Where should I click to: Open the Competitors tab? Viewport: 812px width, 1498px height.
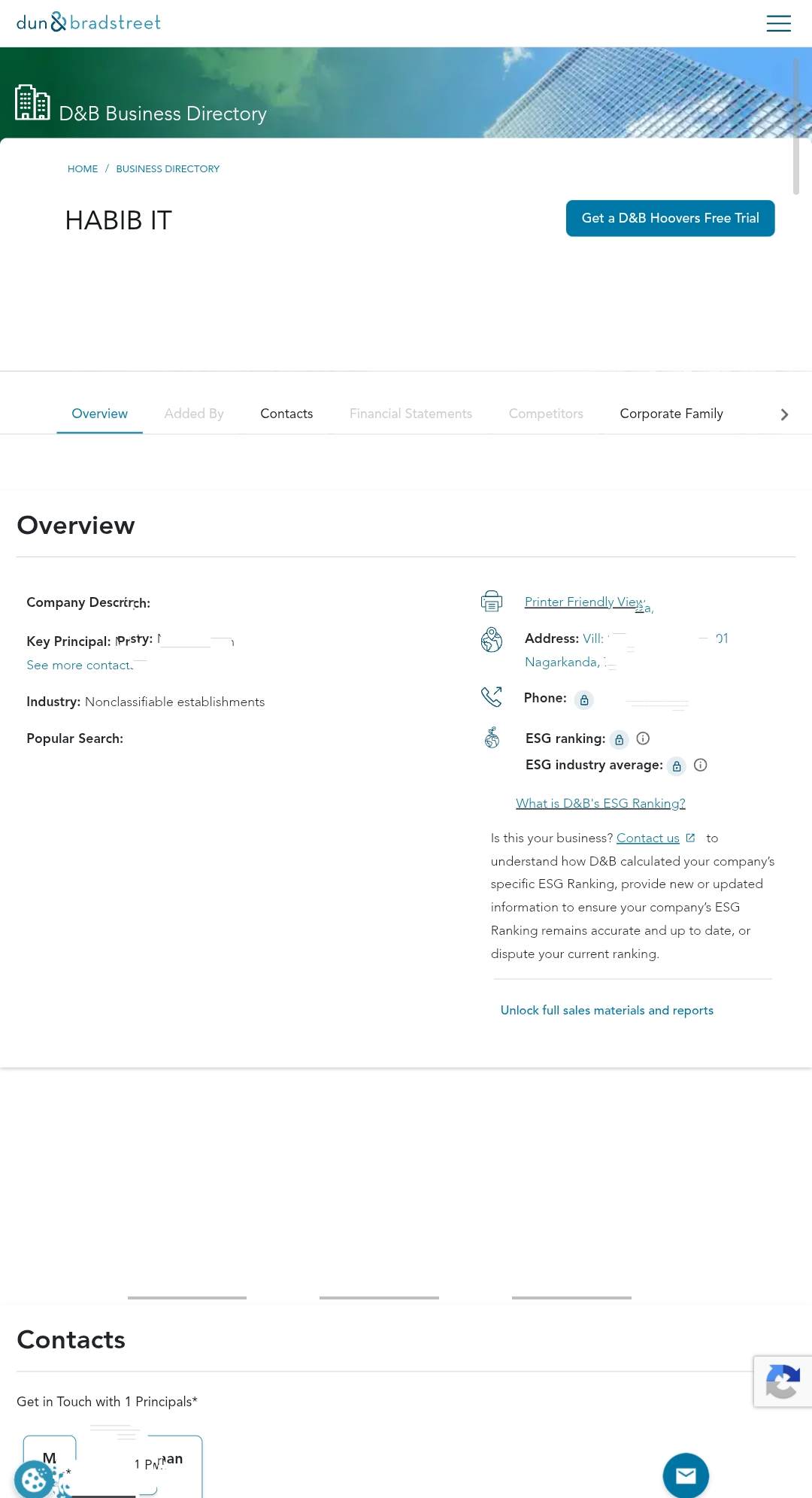546,414
